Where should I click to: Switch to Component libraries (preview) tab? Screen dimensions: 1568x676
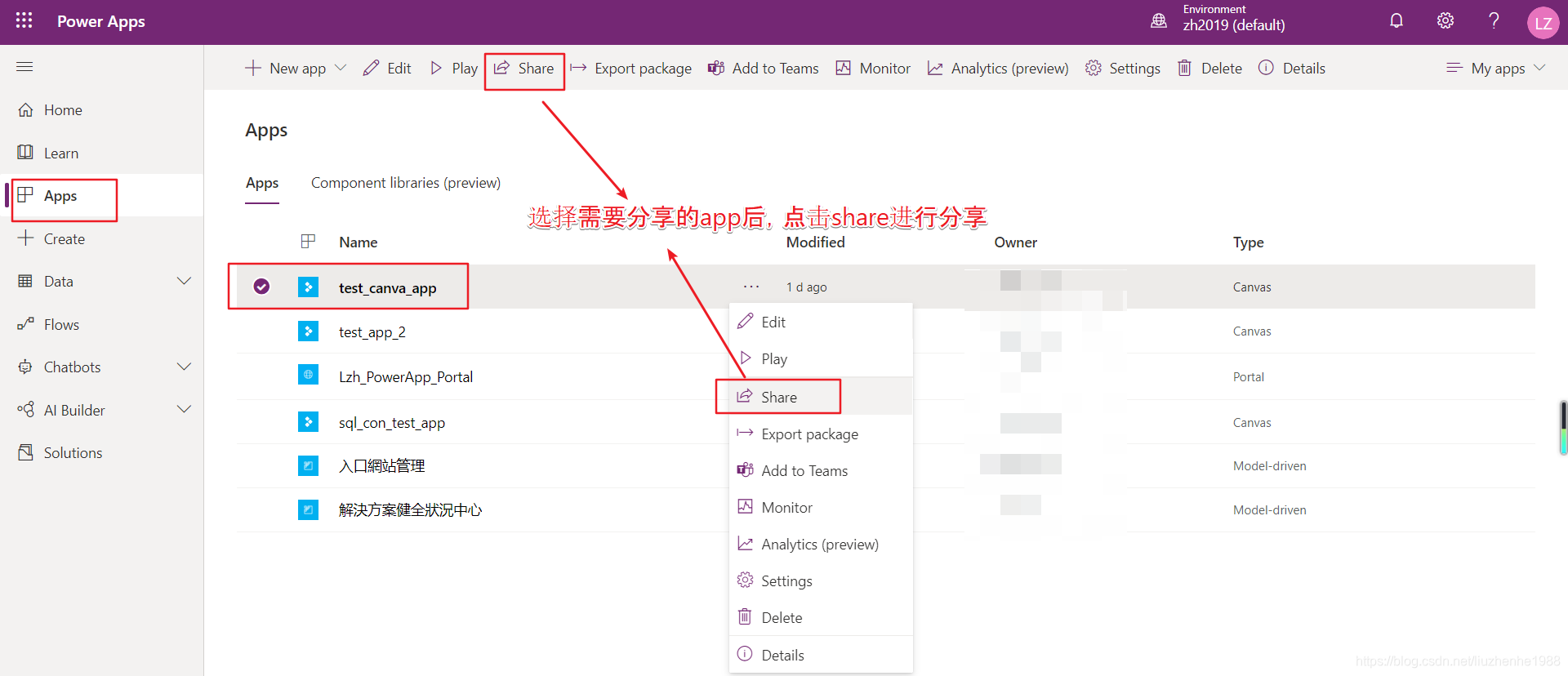point(406,183)
